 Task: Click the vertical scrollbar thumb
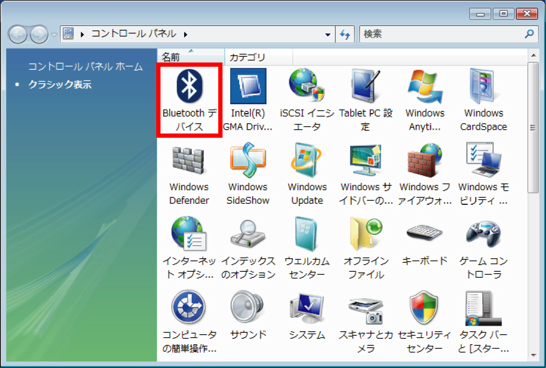click(x=533, y=127)
